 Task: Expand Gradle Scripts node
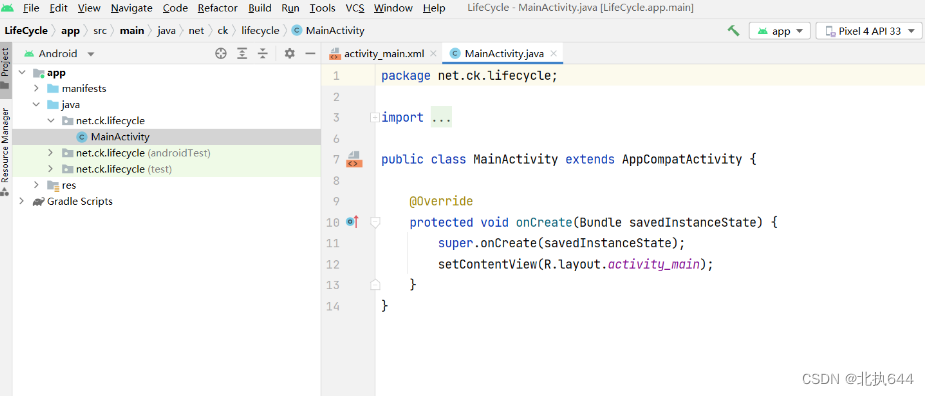(x=22, y=201)
